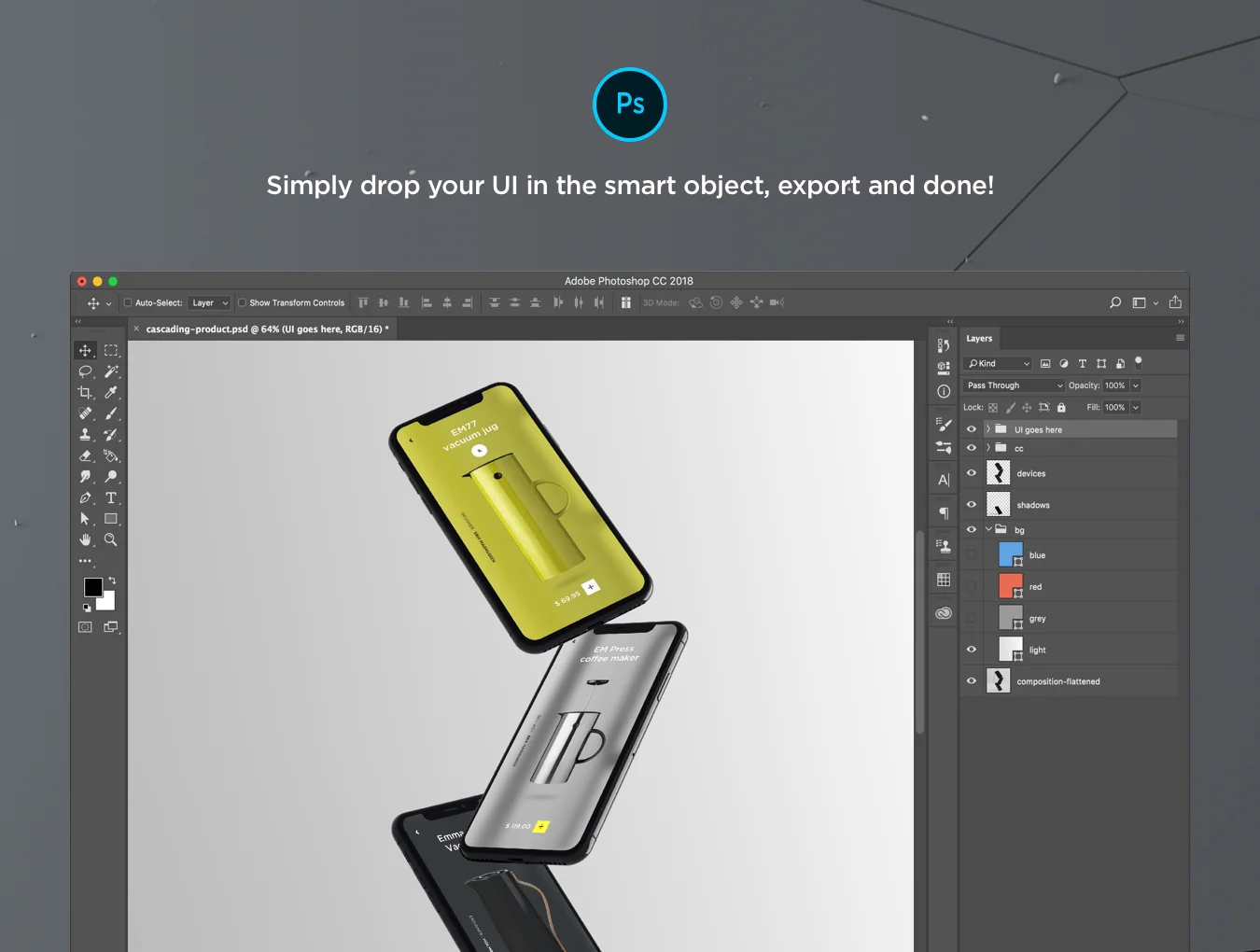The height and width of the screenshot is (952, 1260).
Task: Switch to the Layers panel tab
Action: 979,339
